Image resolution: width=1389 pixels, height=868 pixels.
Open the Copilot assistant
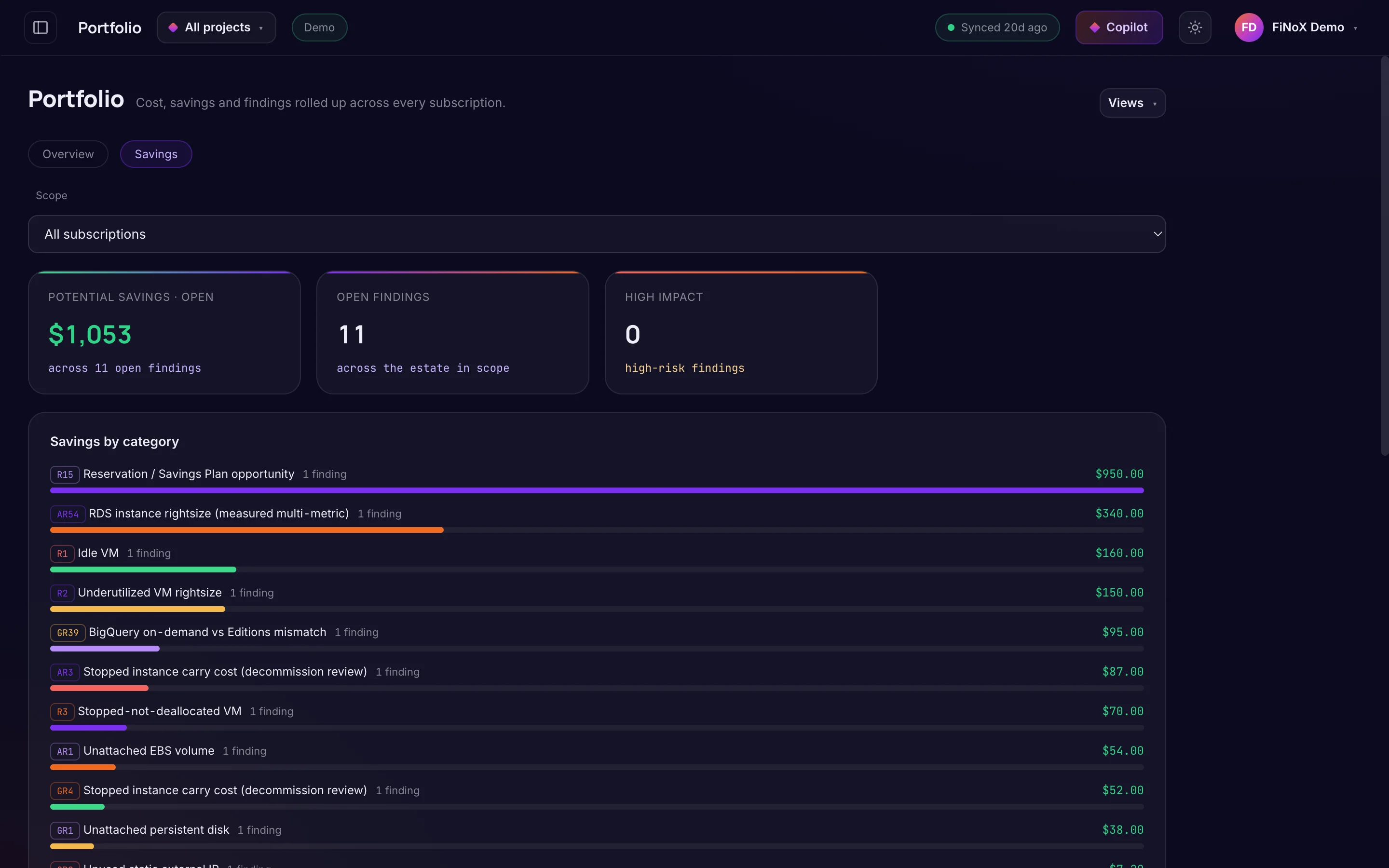click(x=1118, y=27)
